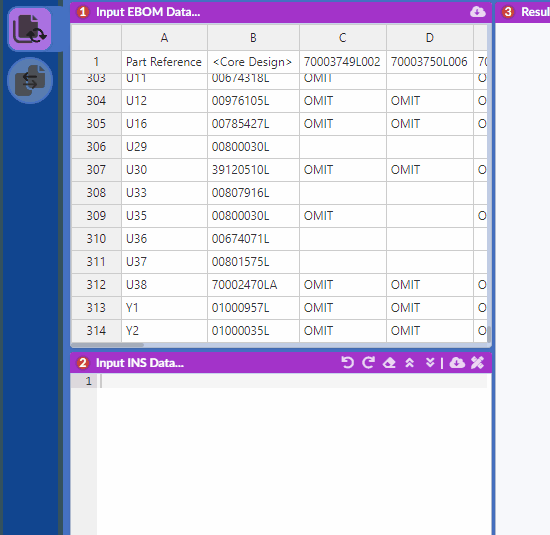Click the 'Input INS Data...' panel title
The width and height of the screenshot is (550, 535).
(x=140, y=363)
